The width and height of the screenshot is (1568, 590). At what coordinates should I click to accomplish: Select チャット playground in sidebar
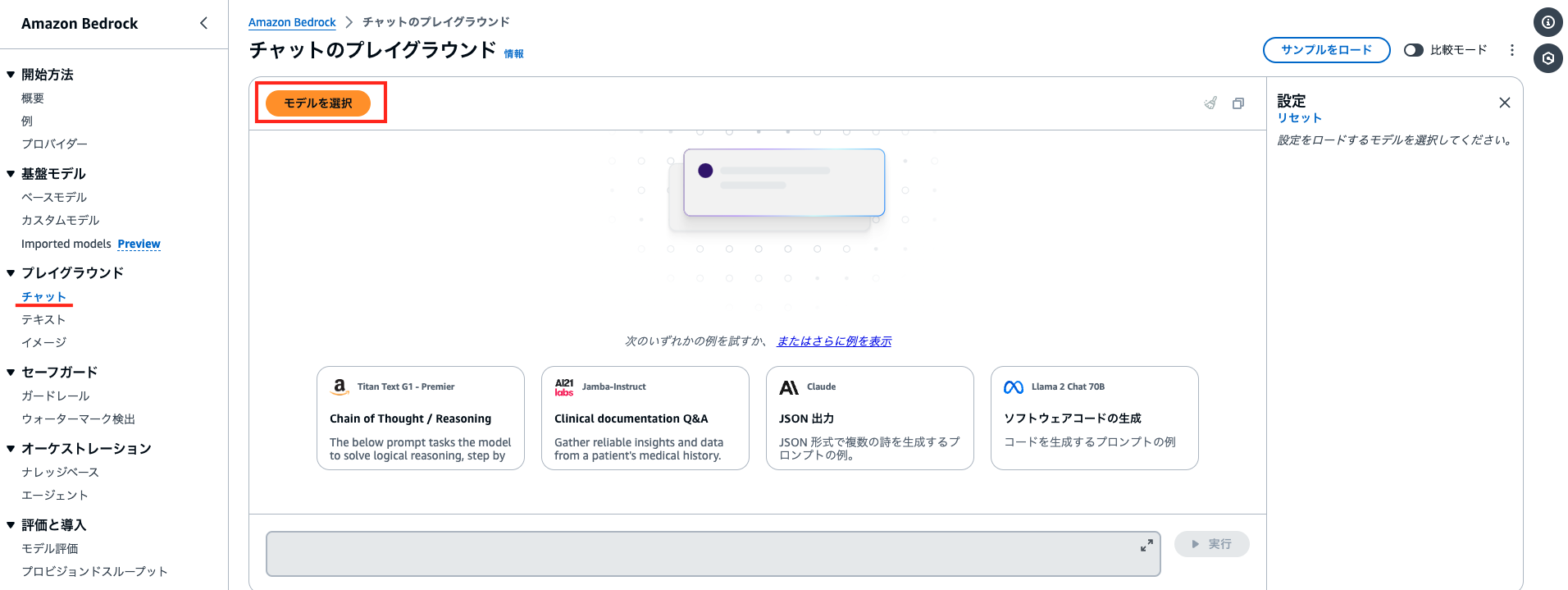pyautogui.click(x=43, y=297)
